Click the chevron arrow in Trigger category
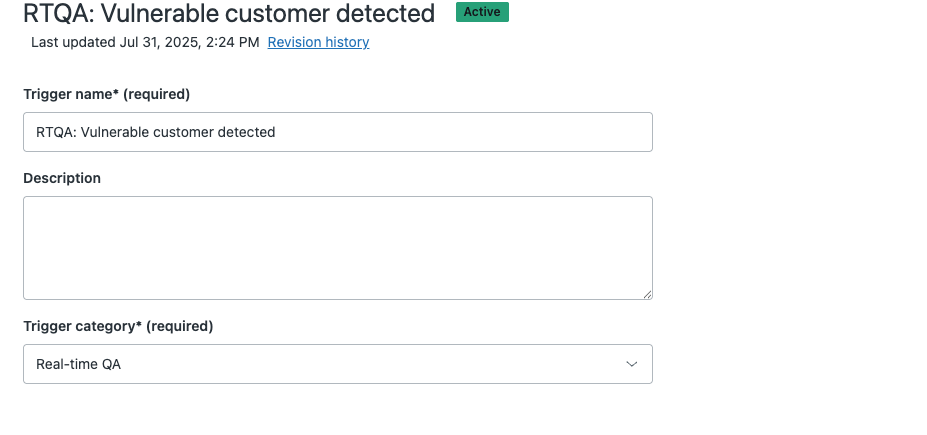Image resolution: width=927 pixels, height=435 pixels. (632, 364)
